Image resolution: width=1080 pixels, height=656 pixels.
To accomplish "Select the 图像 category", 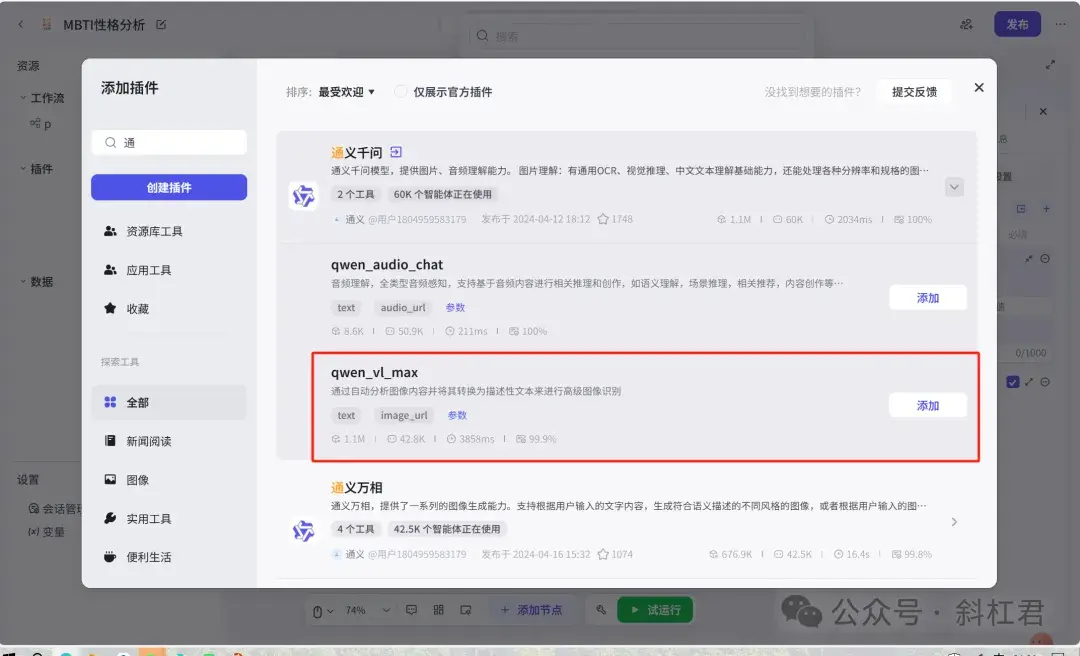I will [x=169, y=480].
